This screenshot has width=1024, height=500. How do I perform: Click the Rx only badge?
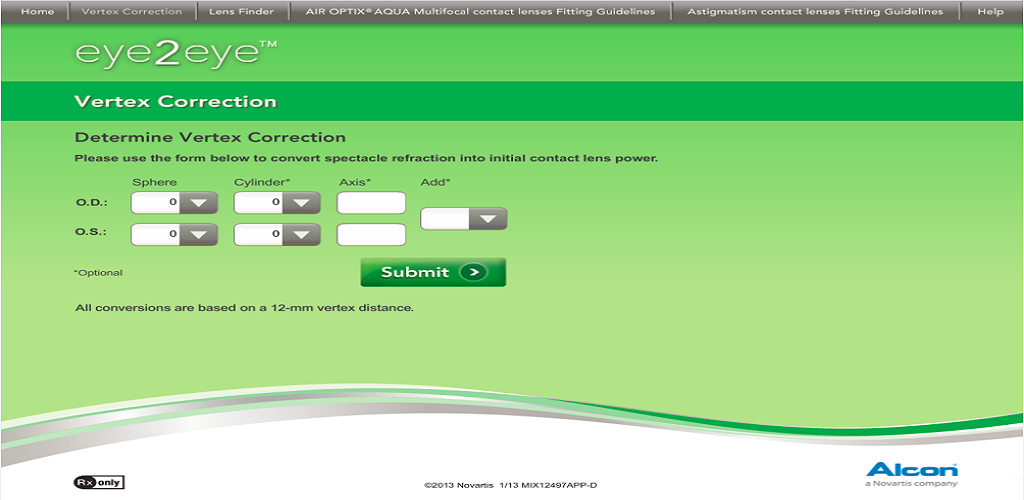click(99, 483)
